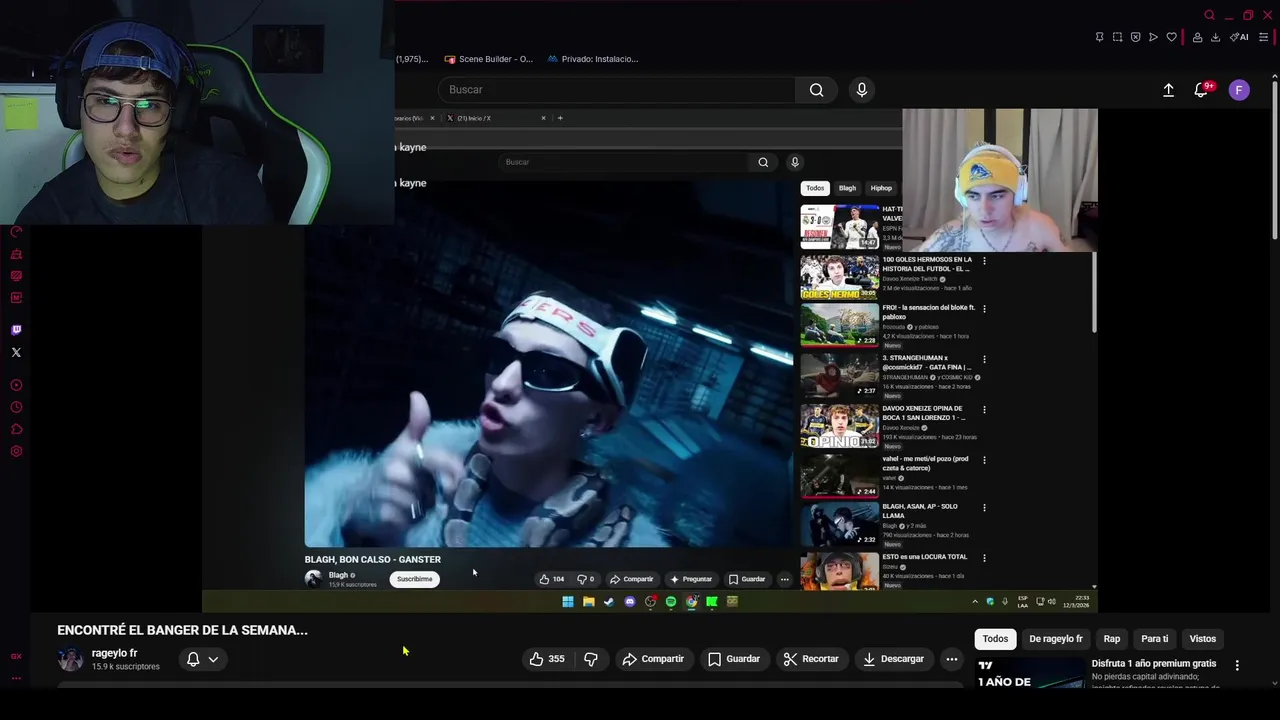Screen dimensions: 1280x720
Task: Open browser Settings gear in the sidebar
Action: click(x=16, y=451)
